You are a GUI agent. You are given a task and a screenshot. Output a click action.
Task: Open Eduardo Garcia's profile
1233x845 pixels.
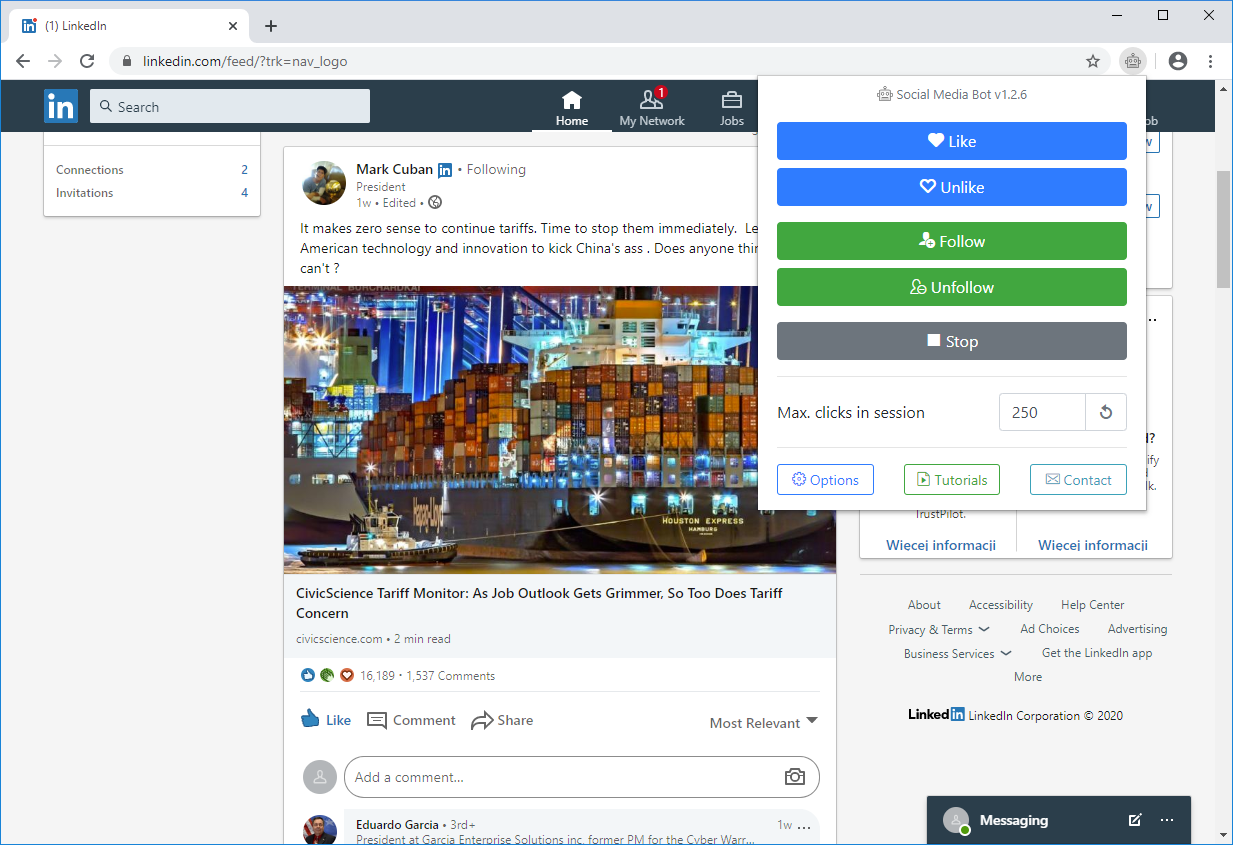(x=397, y=825)
